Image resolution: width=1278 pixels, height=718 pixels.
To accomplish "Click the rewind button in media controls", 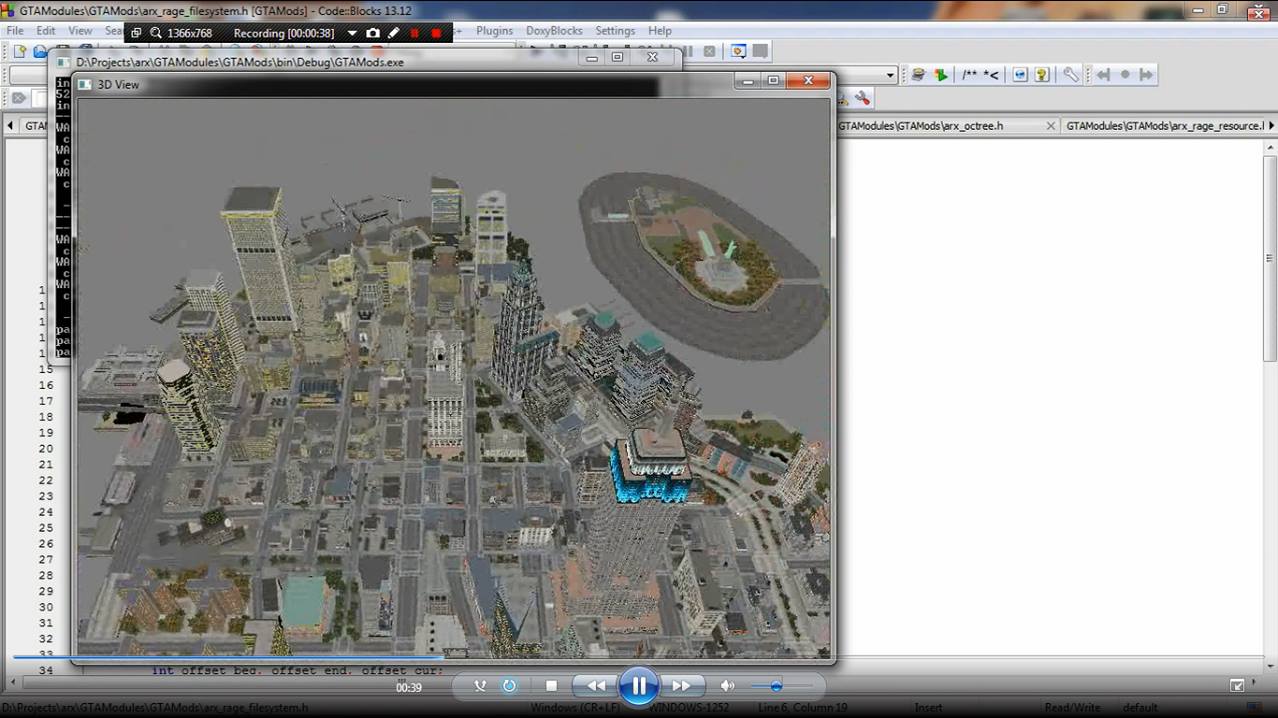I will pos(595,686).
